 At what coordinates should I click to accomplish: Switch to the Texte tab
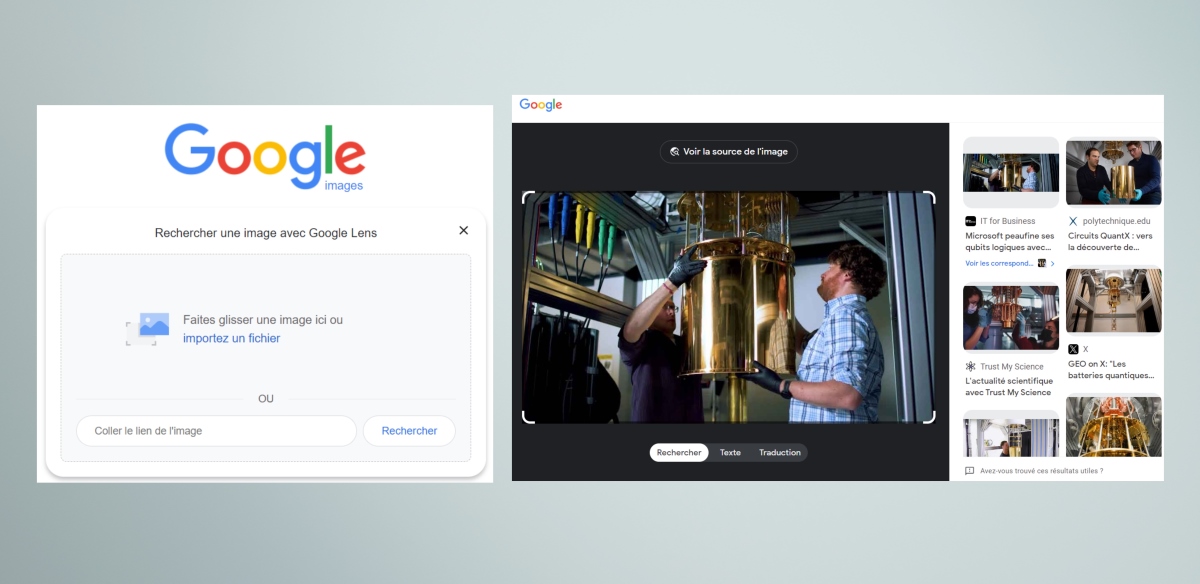[x=730, y=453]
